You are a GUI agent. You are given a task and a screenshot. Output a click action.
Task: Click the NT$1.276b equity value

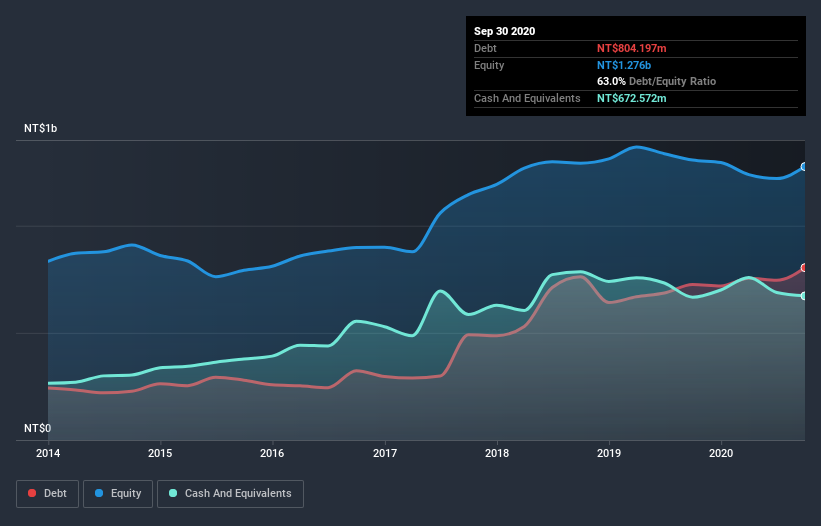624,65
